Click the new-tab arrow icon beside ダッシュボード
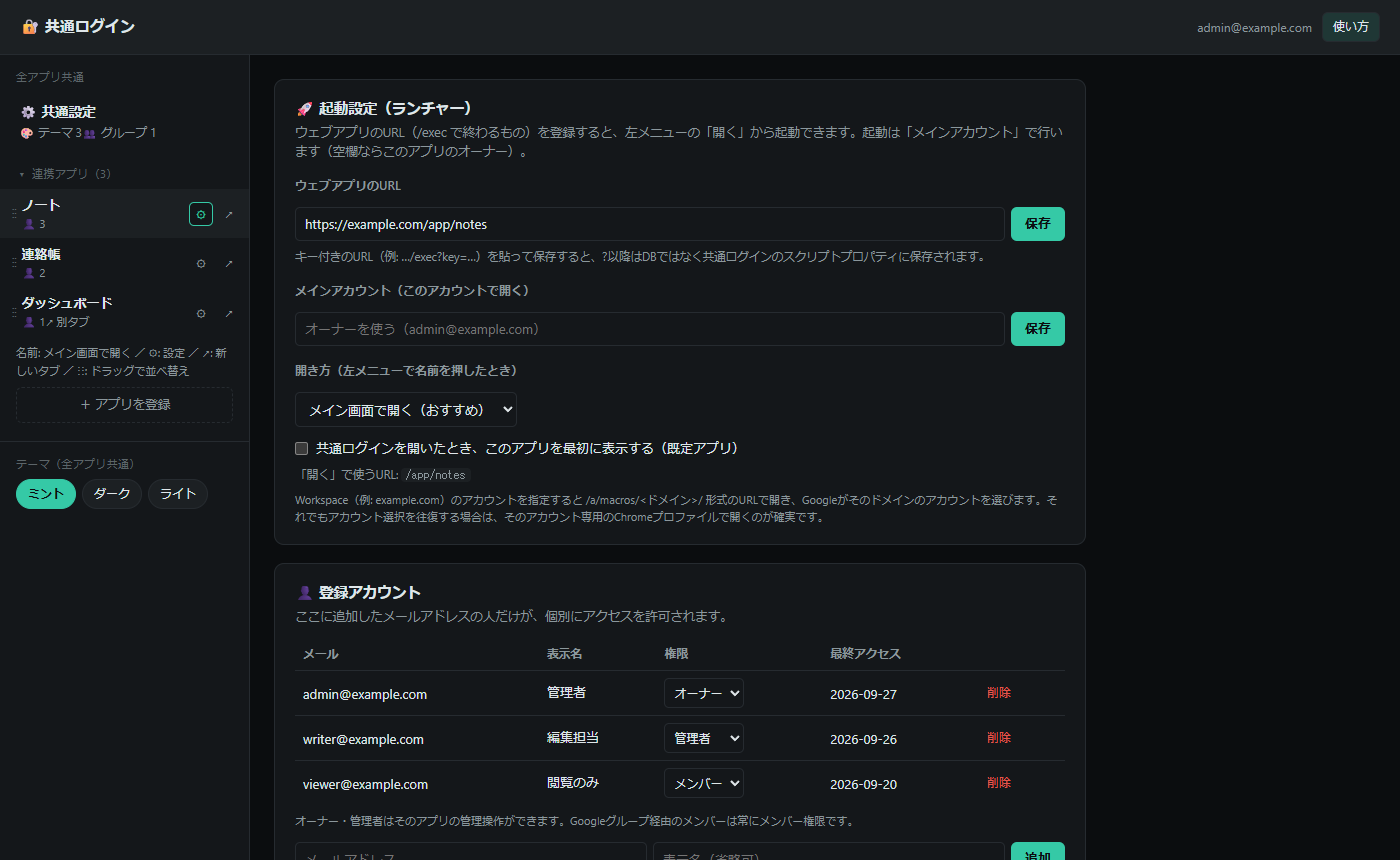This screenshot has height=860, width=1400. pos(229,313)
